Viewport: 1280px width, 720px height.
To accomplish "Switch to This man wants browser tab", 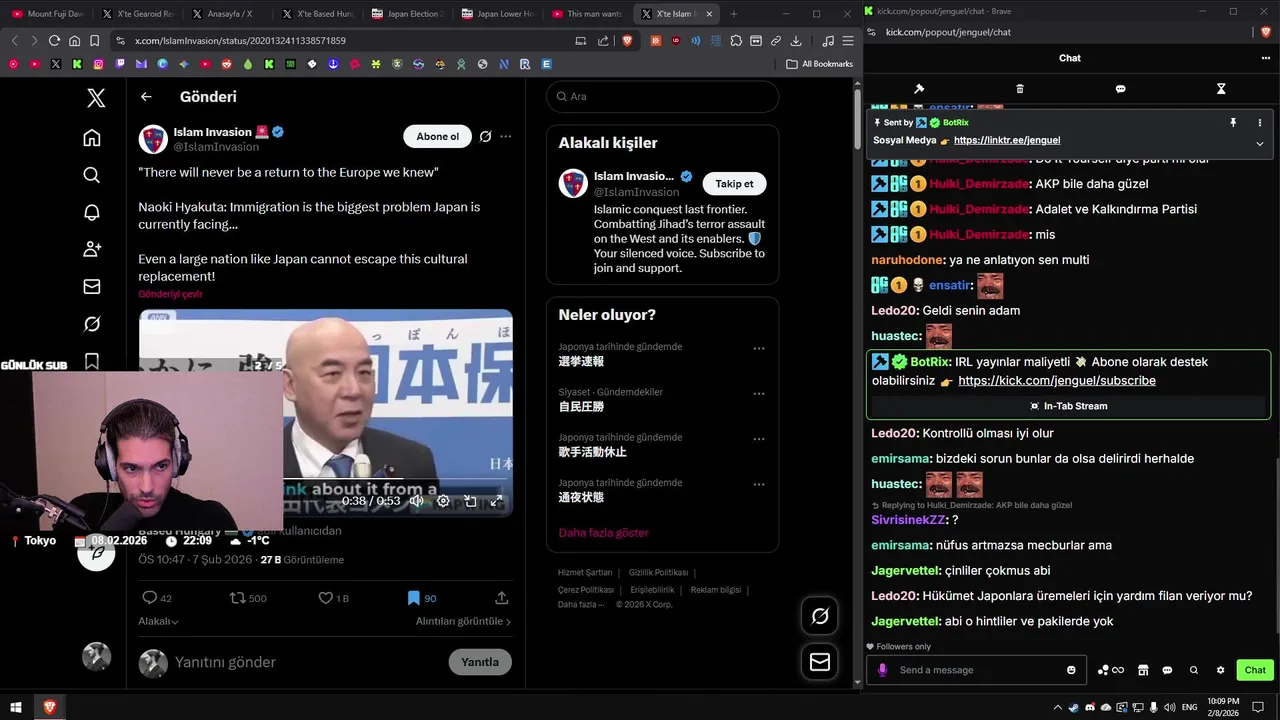I will click(x=588, y=14).
